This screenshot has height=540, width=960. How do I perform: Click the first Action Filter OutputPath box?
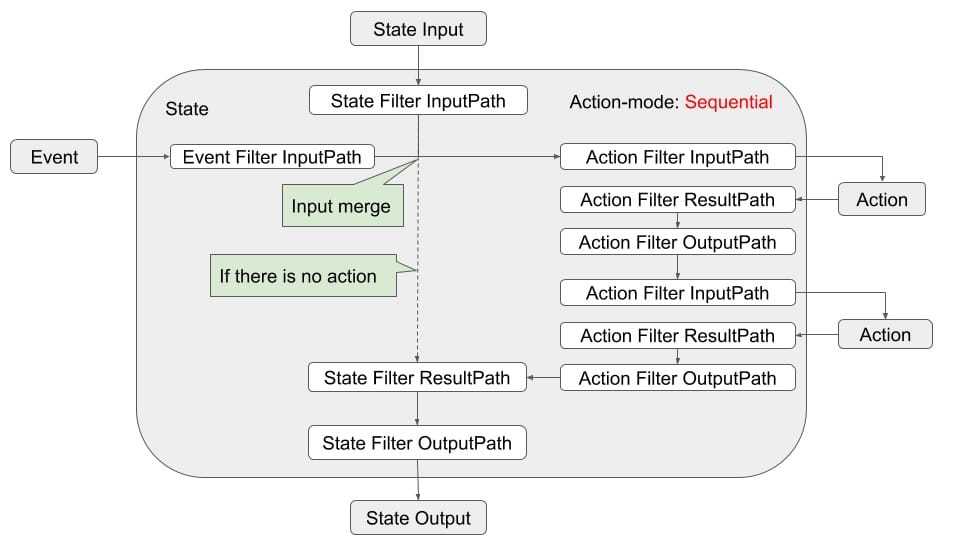coord(677,242)
